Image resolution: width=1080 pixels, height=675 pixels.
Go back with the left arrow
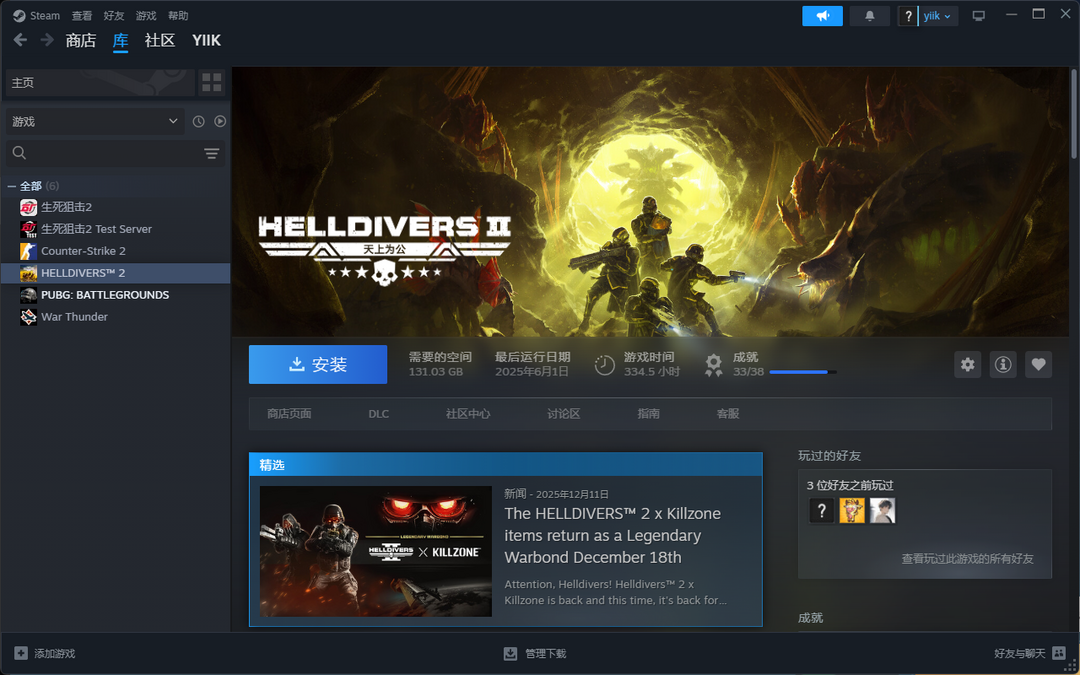[x=20, y=40]
